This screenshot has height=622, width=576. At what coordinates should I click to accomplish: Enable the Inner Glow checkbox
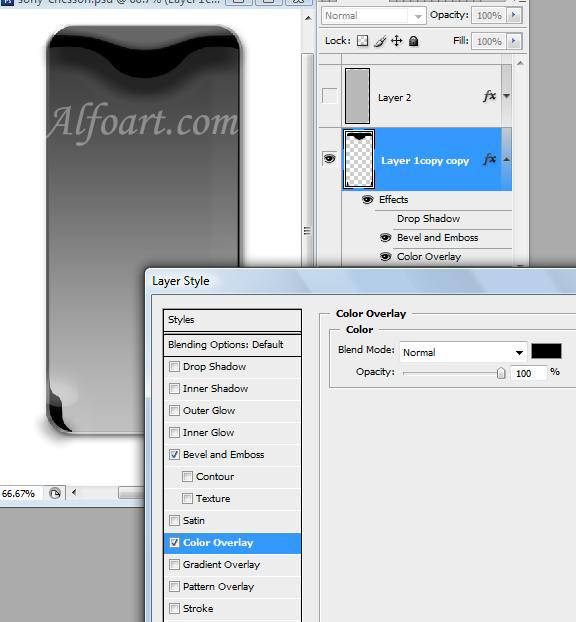[174, 432]
